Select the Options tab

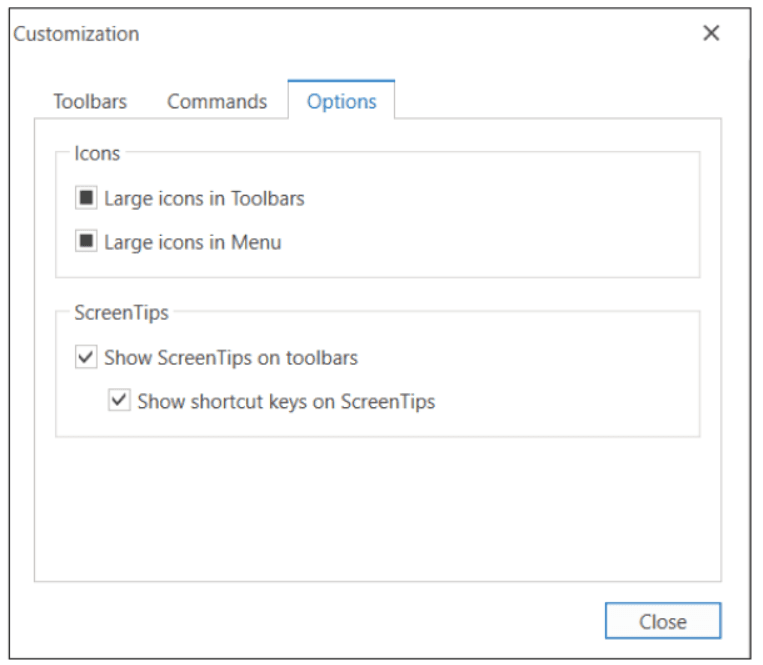[341, 102]
